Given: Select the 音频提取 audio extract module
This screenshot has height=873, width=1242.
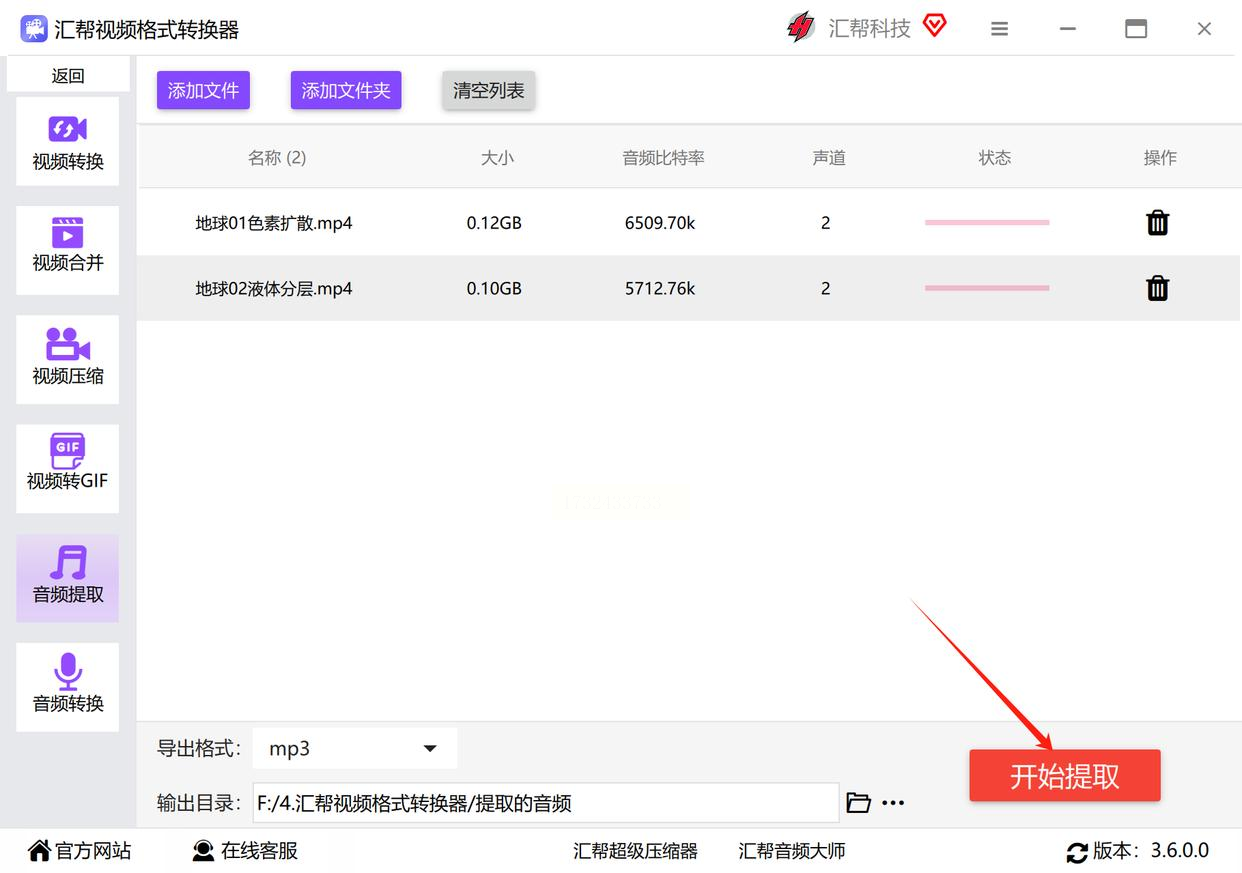Looking at the screenshot, I should point(68,578).
